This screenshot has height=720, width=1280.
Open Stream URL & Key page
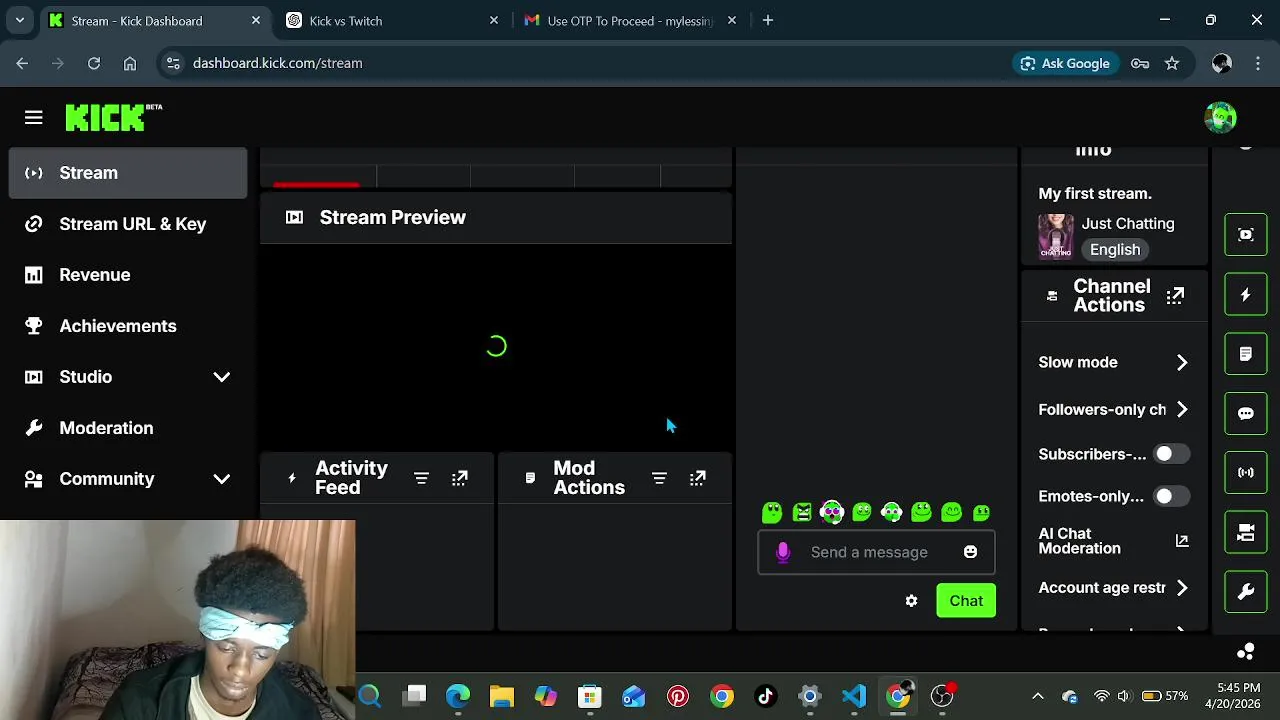[x=128, y=224]
